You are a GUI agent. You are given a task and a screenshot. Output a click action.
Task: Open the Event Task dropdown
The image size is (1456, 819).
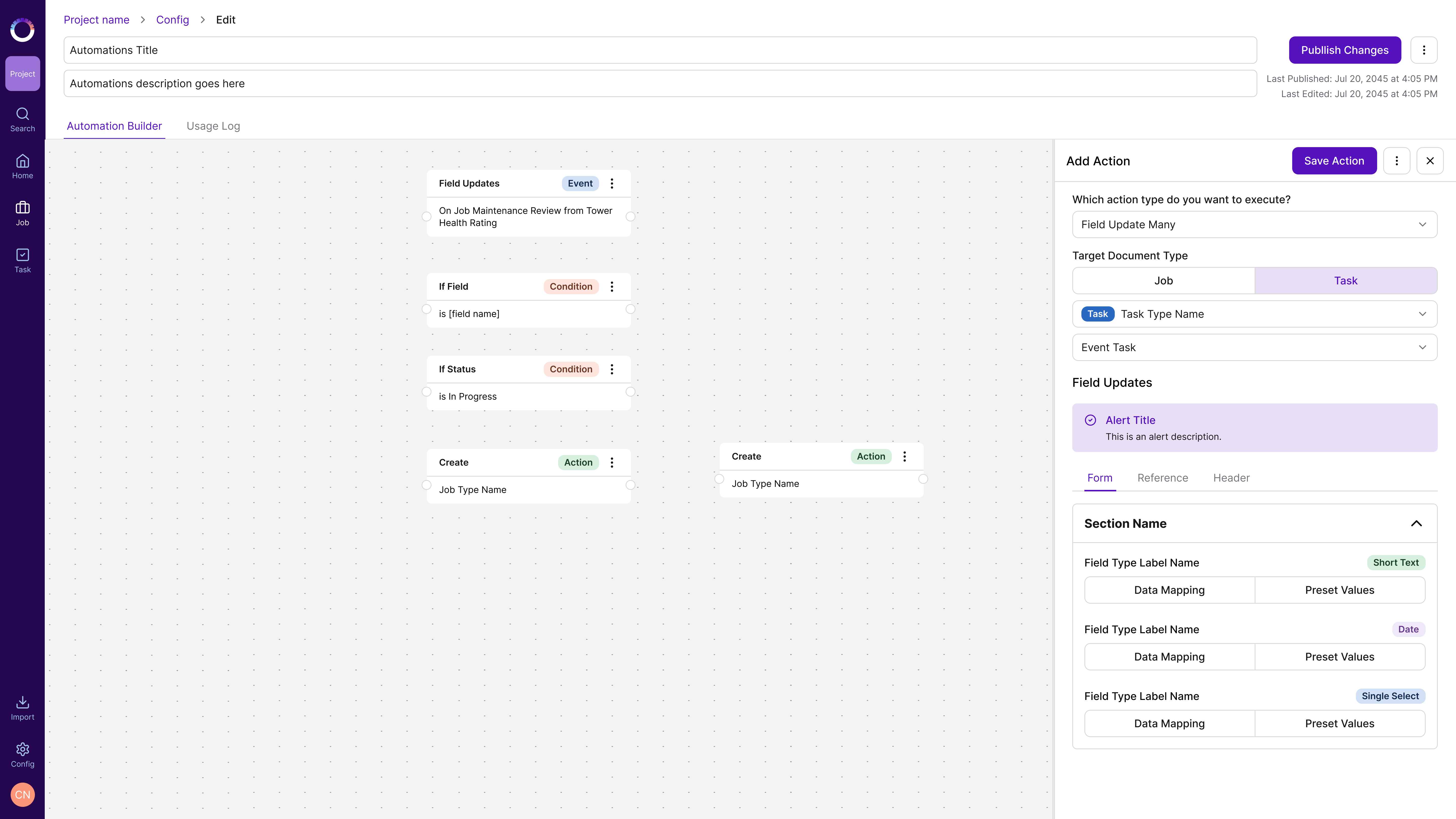point(1255,347)
